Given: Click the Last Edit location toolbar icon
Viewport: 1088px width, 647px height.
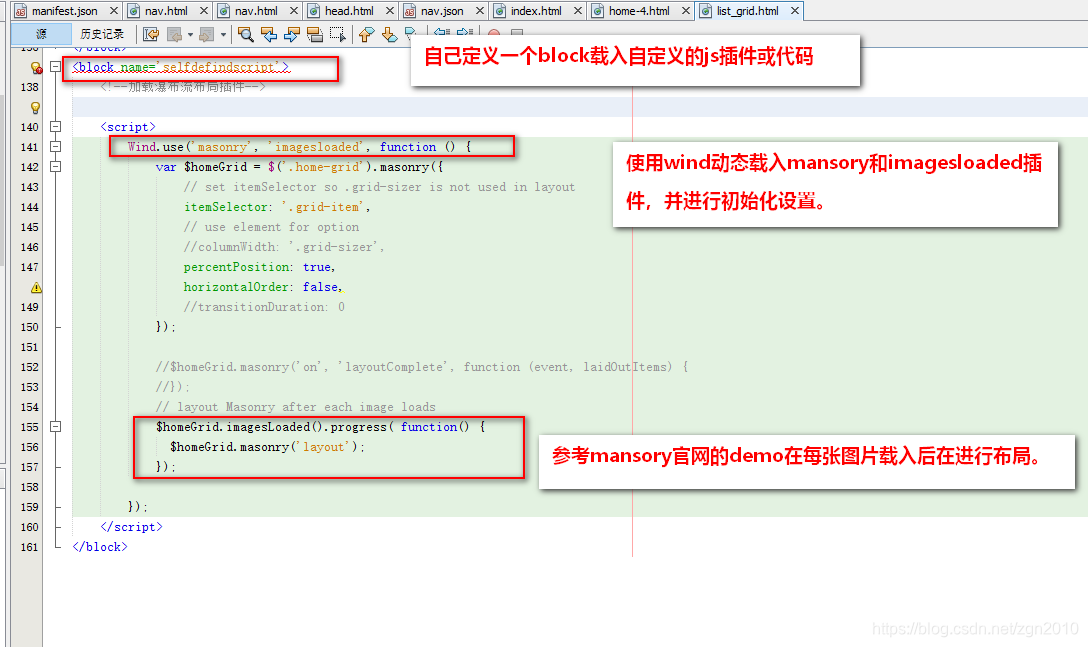Looking at the screenshot, I should pyautogui.click(x=151, y=34).
